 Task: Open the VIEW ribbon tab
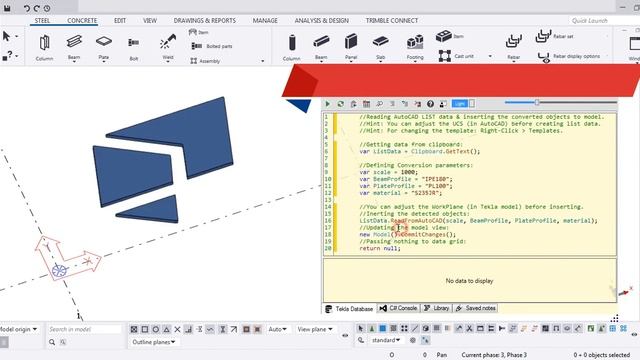(150, 20)
